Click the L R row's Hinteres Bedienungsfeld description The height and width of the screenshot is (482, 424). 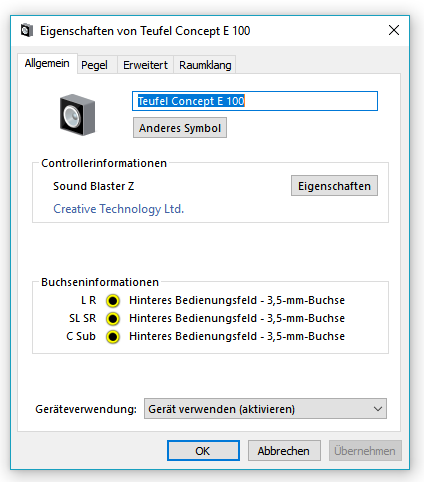(x=237, y=300)
